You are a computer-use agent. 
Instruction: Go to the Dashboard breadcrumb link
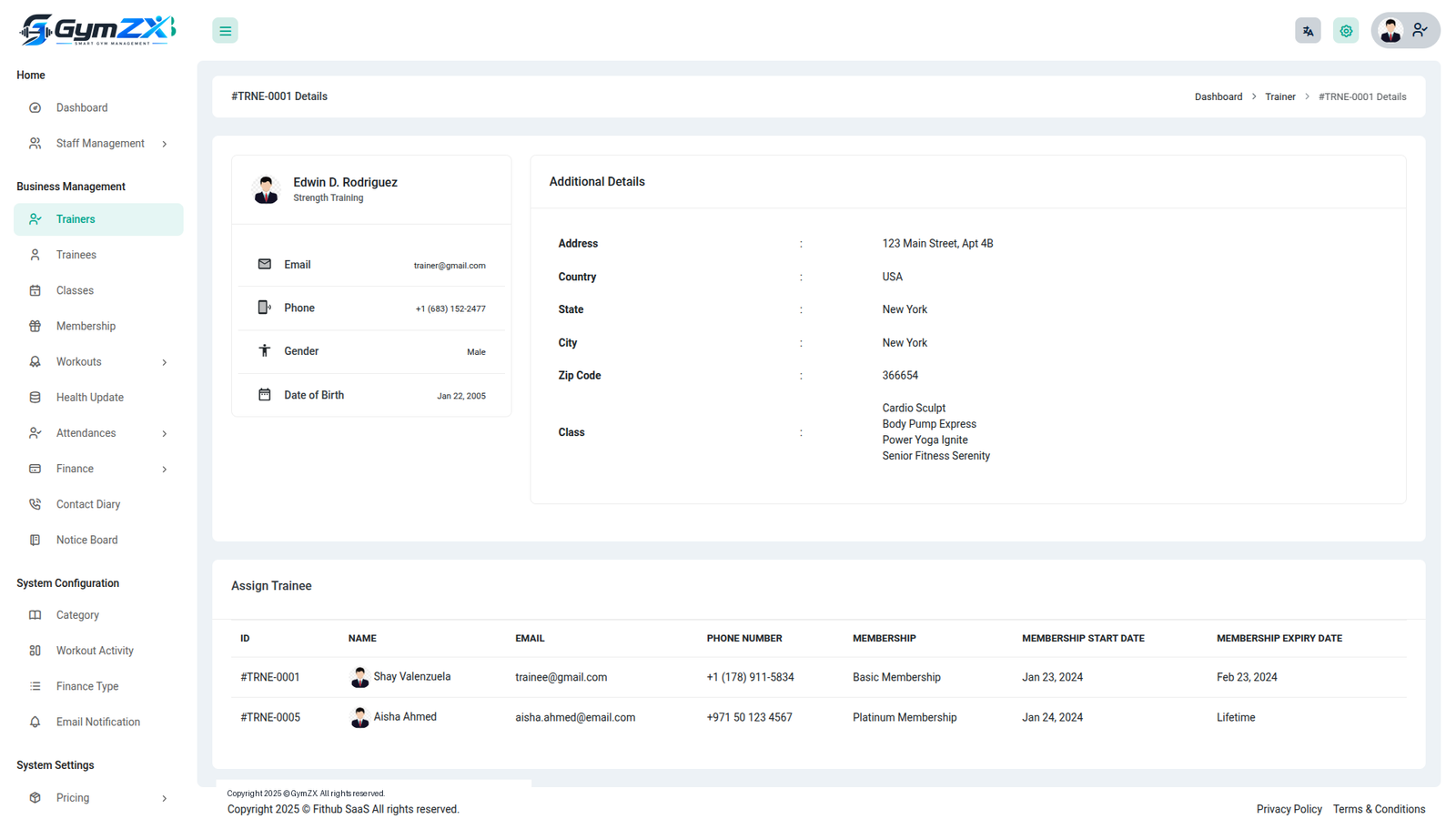1218,96
